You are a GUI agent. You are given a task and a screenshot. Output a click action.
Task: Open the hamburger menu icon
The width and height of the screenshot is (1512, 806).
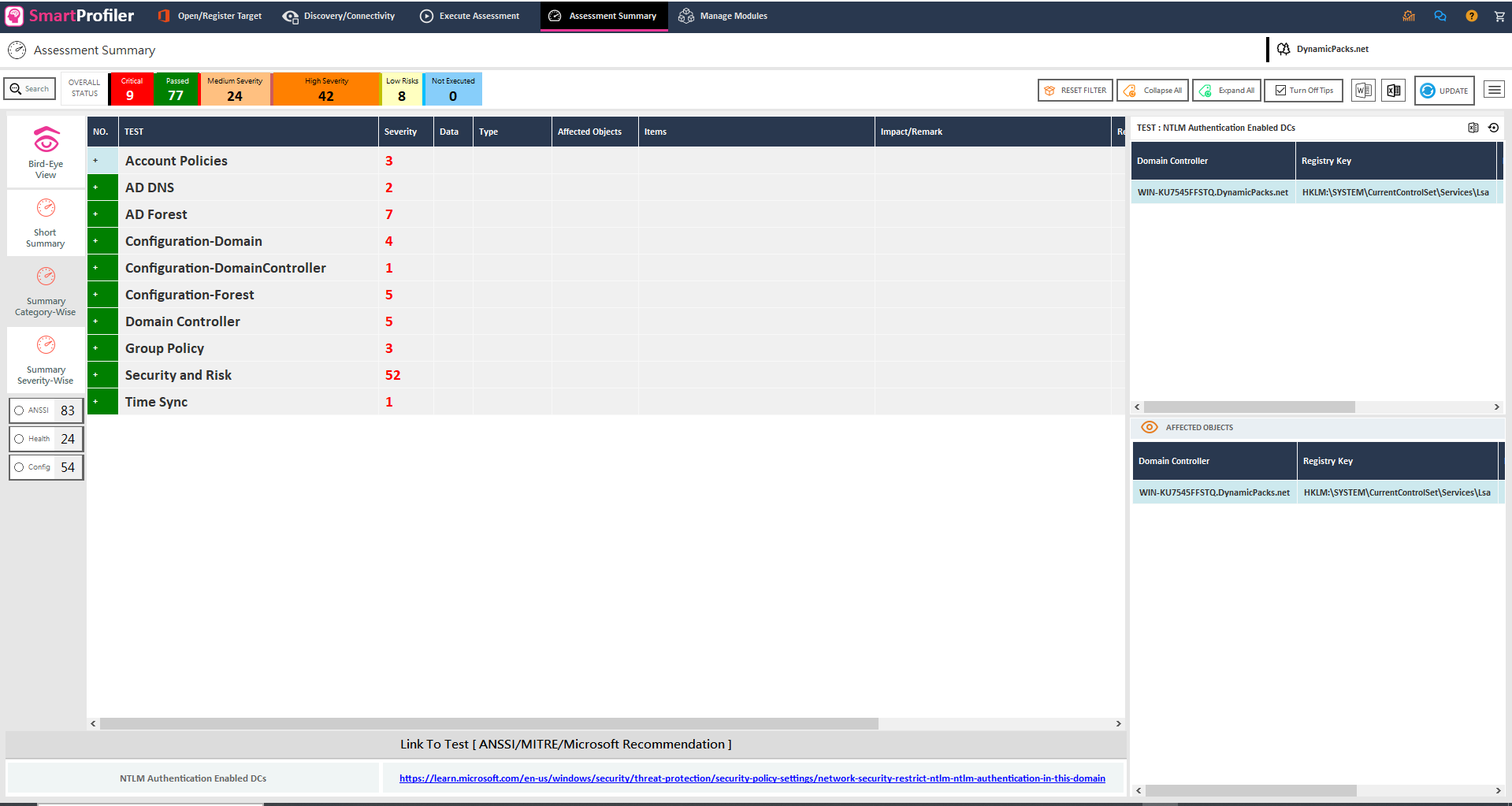point(1494,90)
